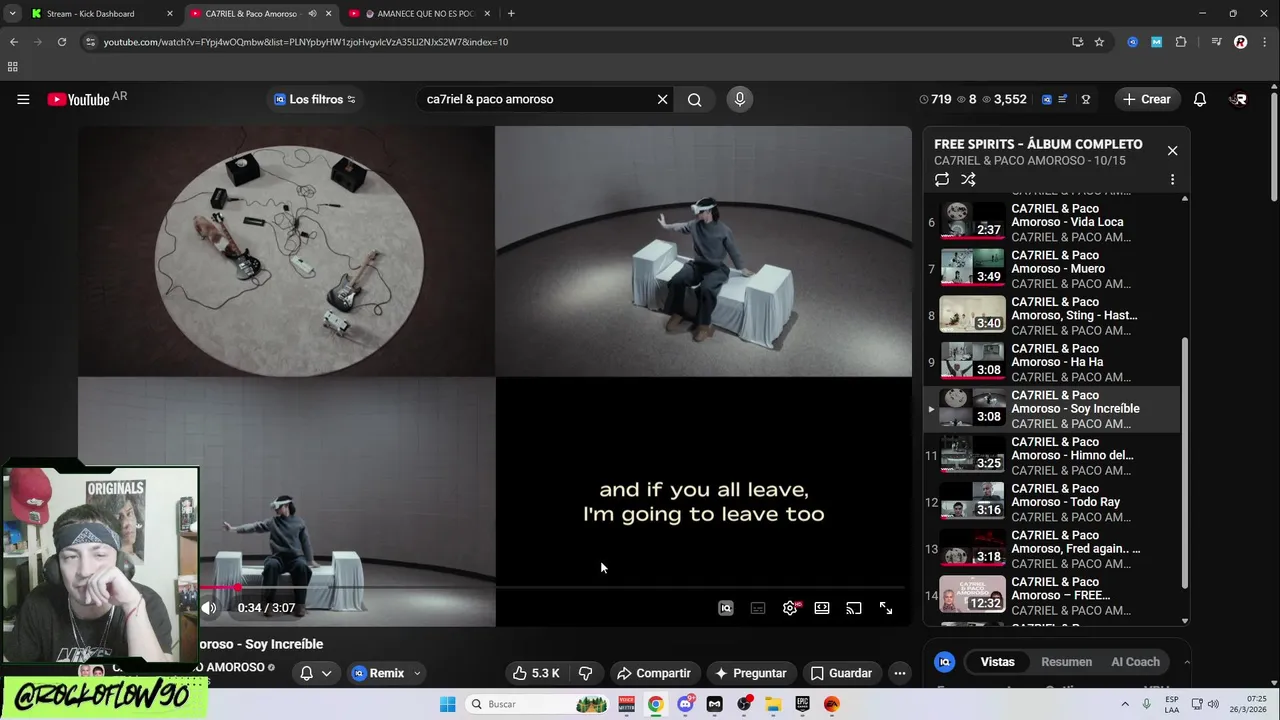Image resolution: width=1280 pixels, height=720 pixels.
Task: Open the AI Coach tab
Action: (x=1136, y=662)
